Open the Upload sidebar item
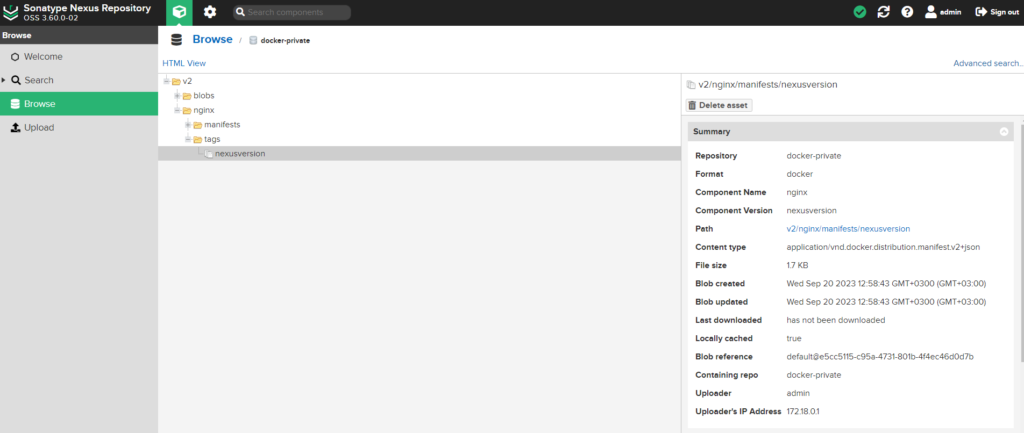Screen dimensions: 1024x433 tap(38, 128)
